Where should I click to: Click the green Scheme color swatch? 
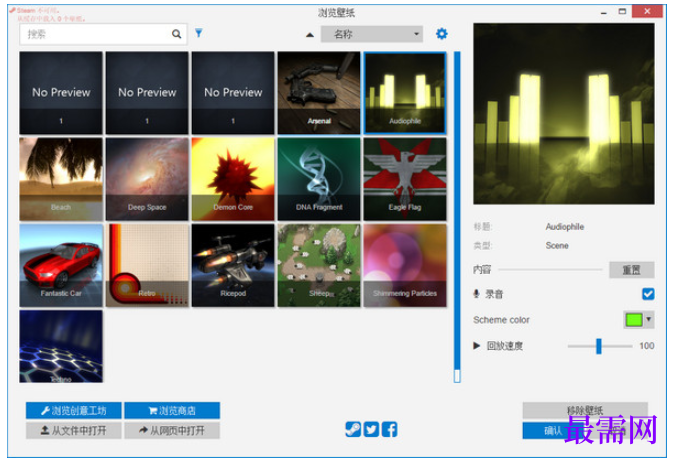(634, 320)
